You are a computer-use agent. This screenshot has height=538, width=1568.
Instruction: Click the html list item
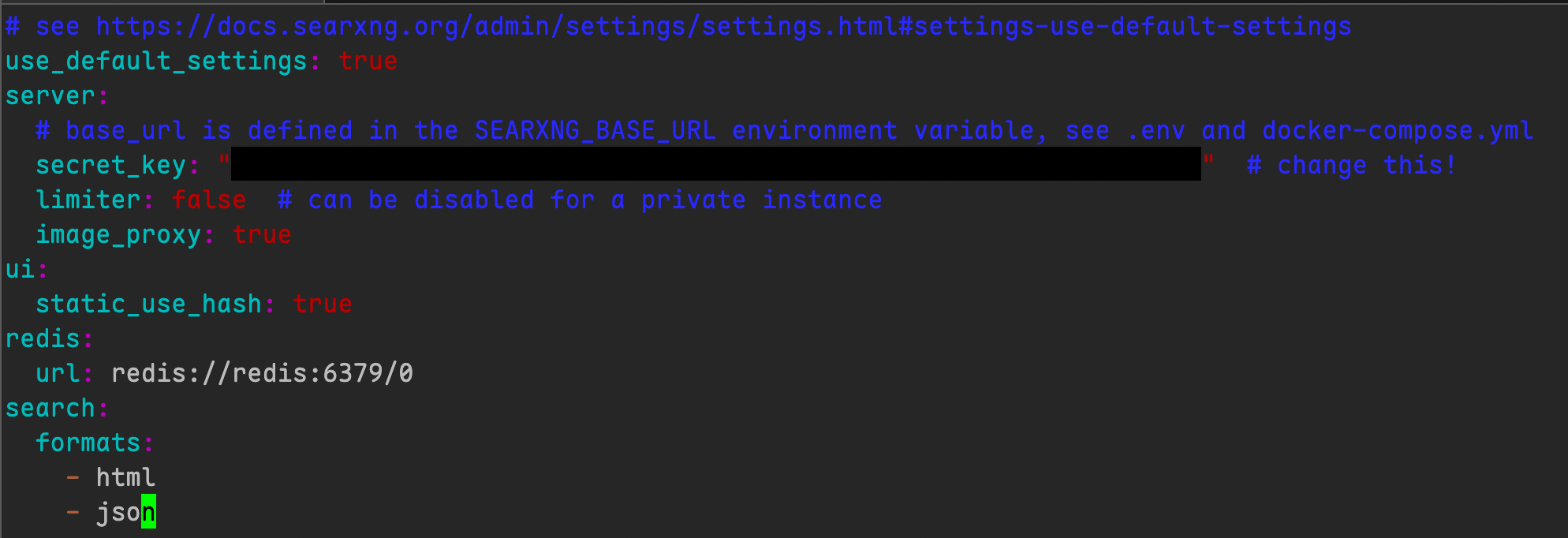coord(125,478)
